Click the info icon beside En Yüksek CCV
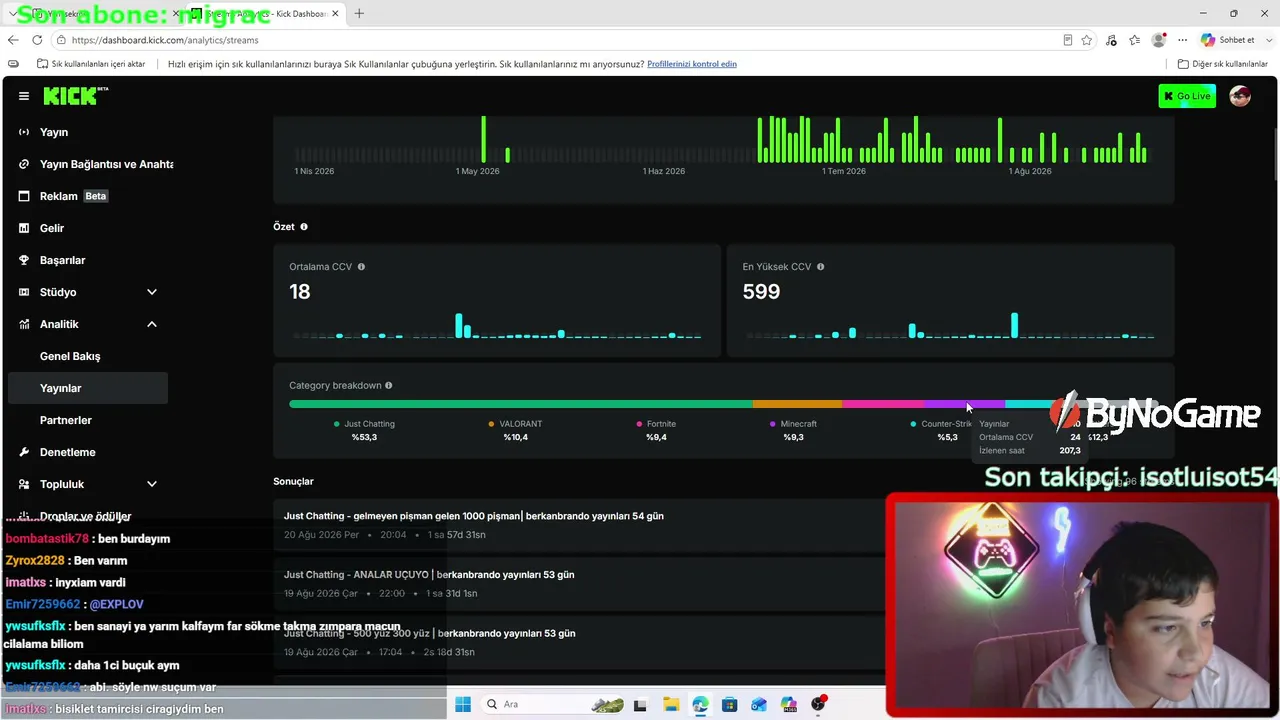 tap(820, 267)
